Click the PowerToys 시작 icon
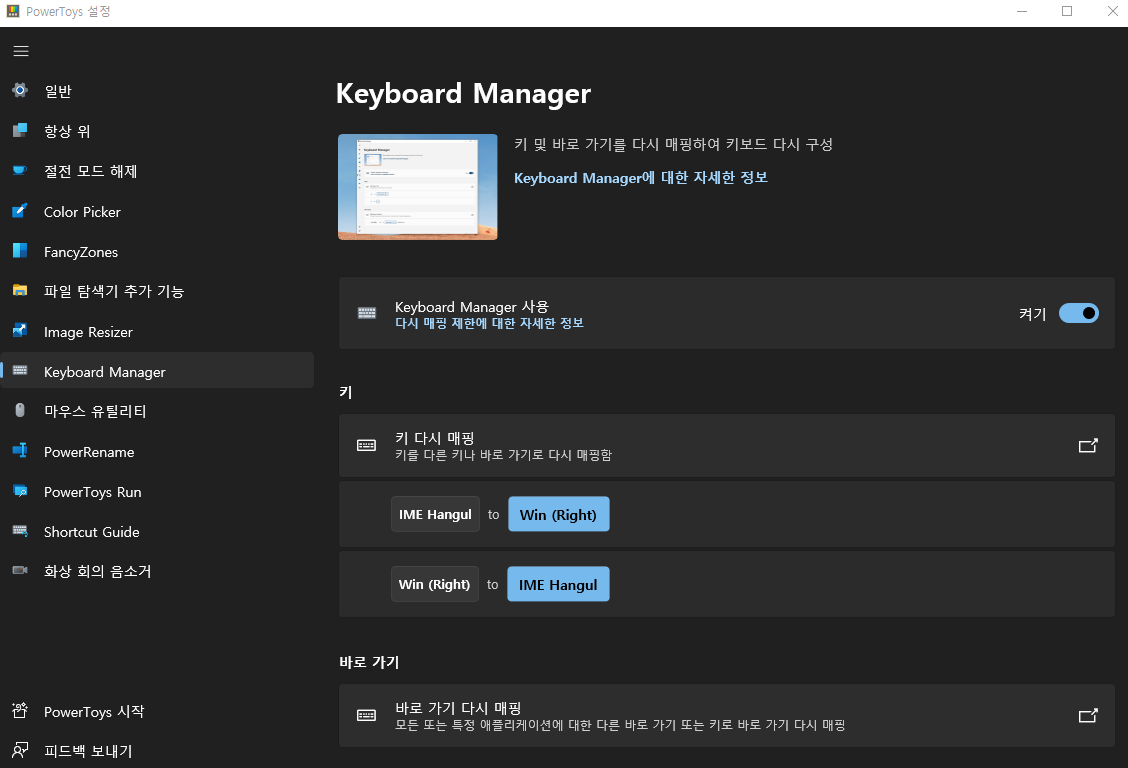 point(20,710)
